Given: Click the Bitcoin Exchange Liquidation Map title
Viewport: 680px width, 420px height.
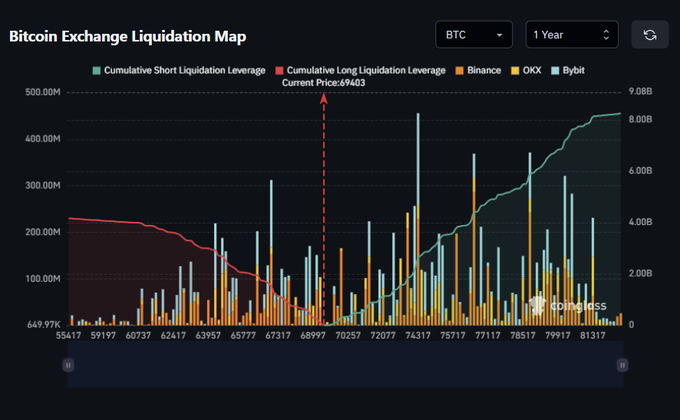Looking at the screenshot, I should coord(127,36).
